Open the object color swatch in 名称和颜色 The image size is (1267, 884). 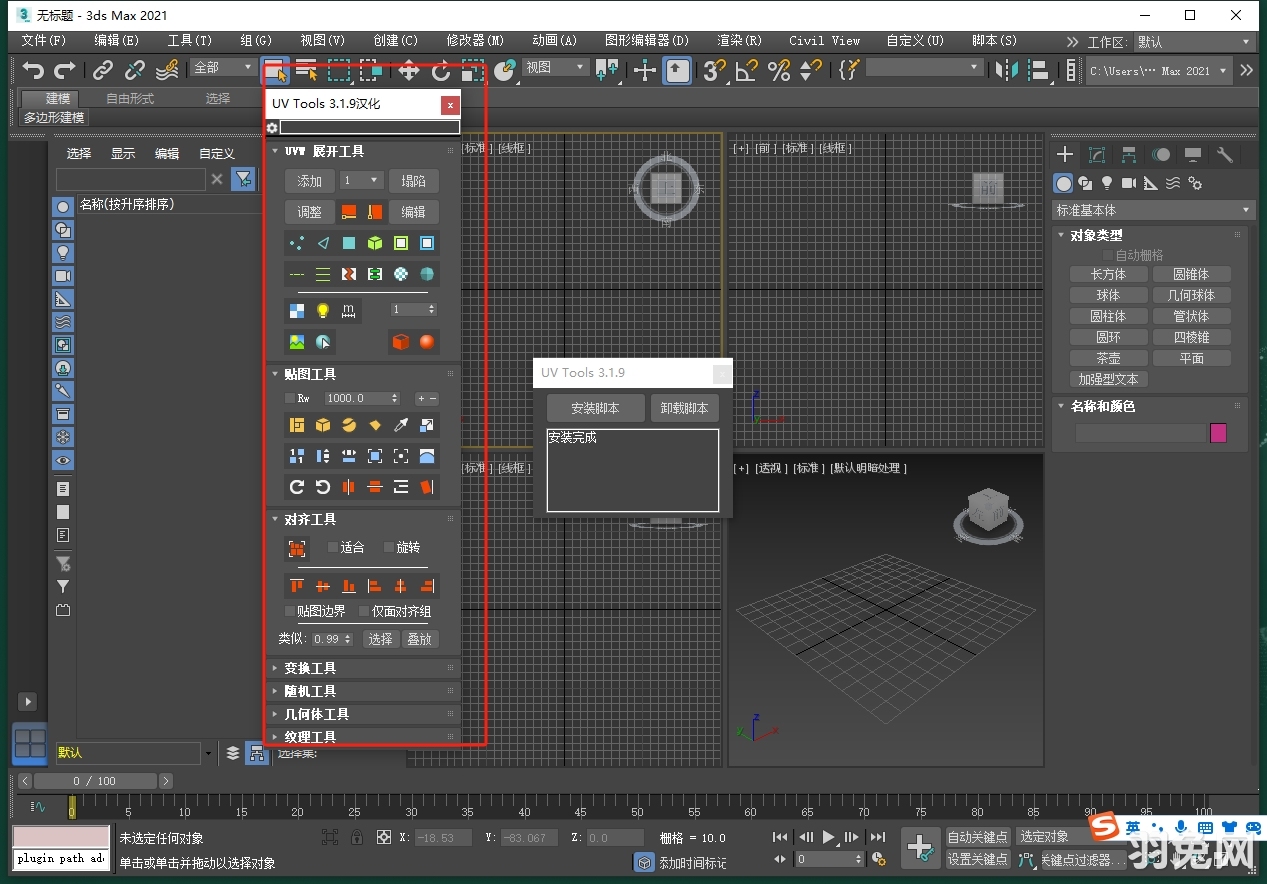pyautogui.click(x=1218, y=432)
